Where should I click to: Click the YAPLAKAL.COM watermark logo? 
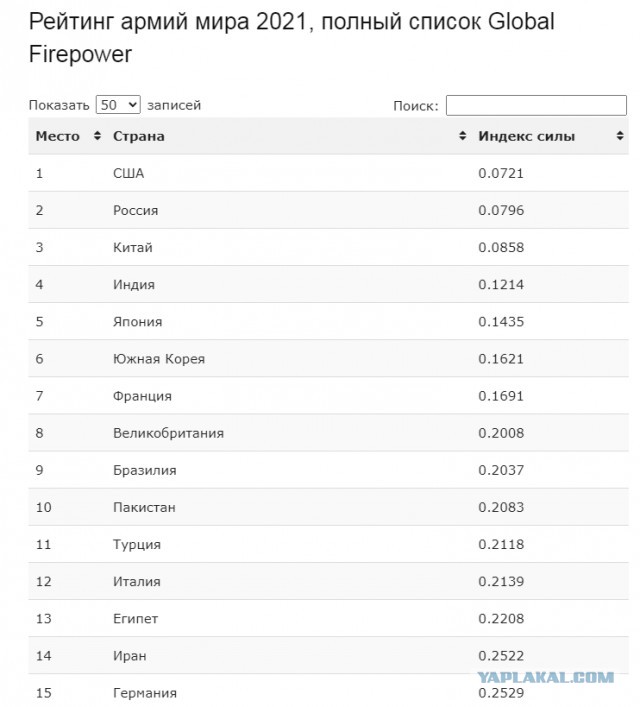pyautogui.click(x=546, y=677)
